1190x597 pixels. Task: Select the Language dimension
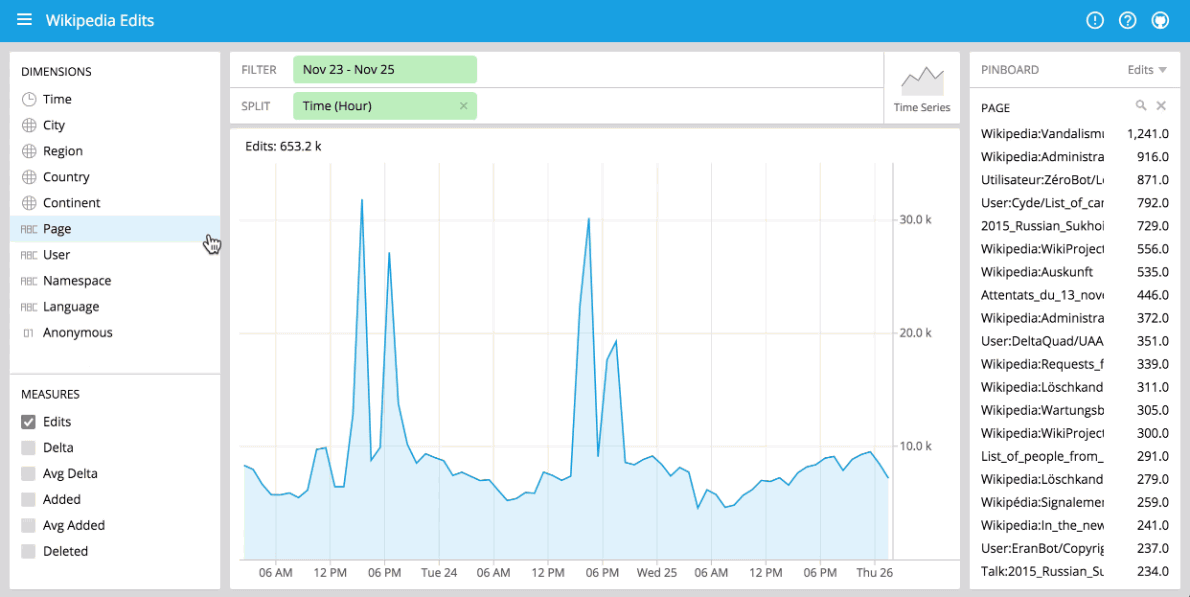115,306
